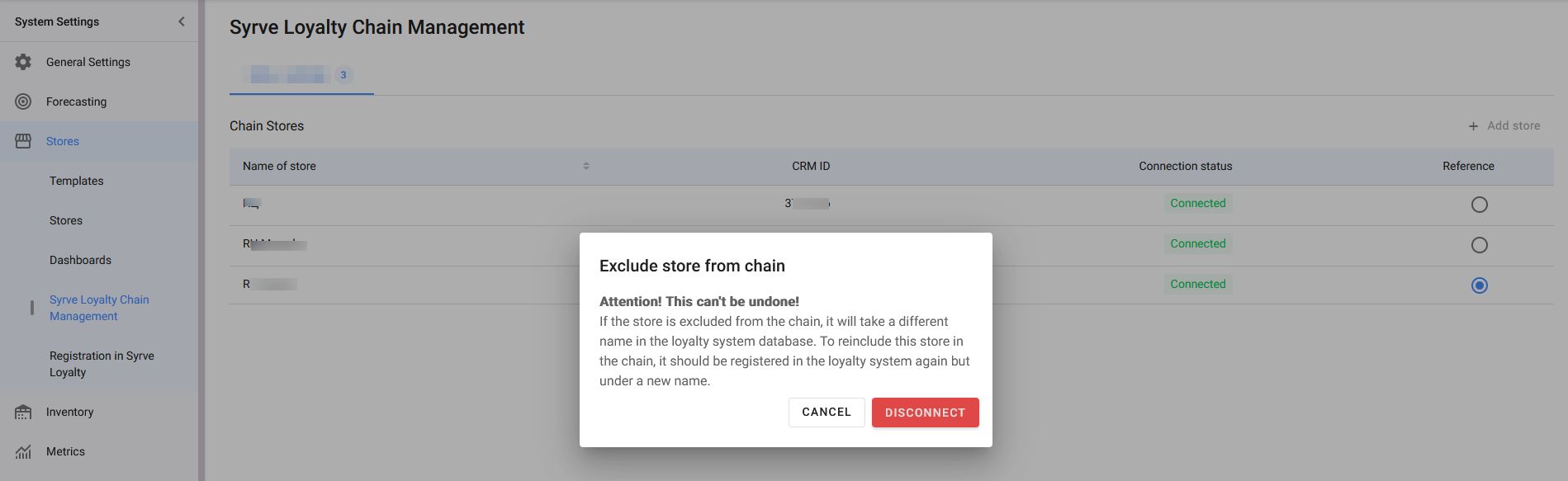Click the Connected status of first store
This screenshot has height=481, width=1568.
1197,203
